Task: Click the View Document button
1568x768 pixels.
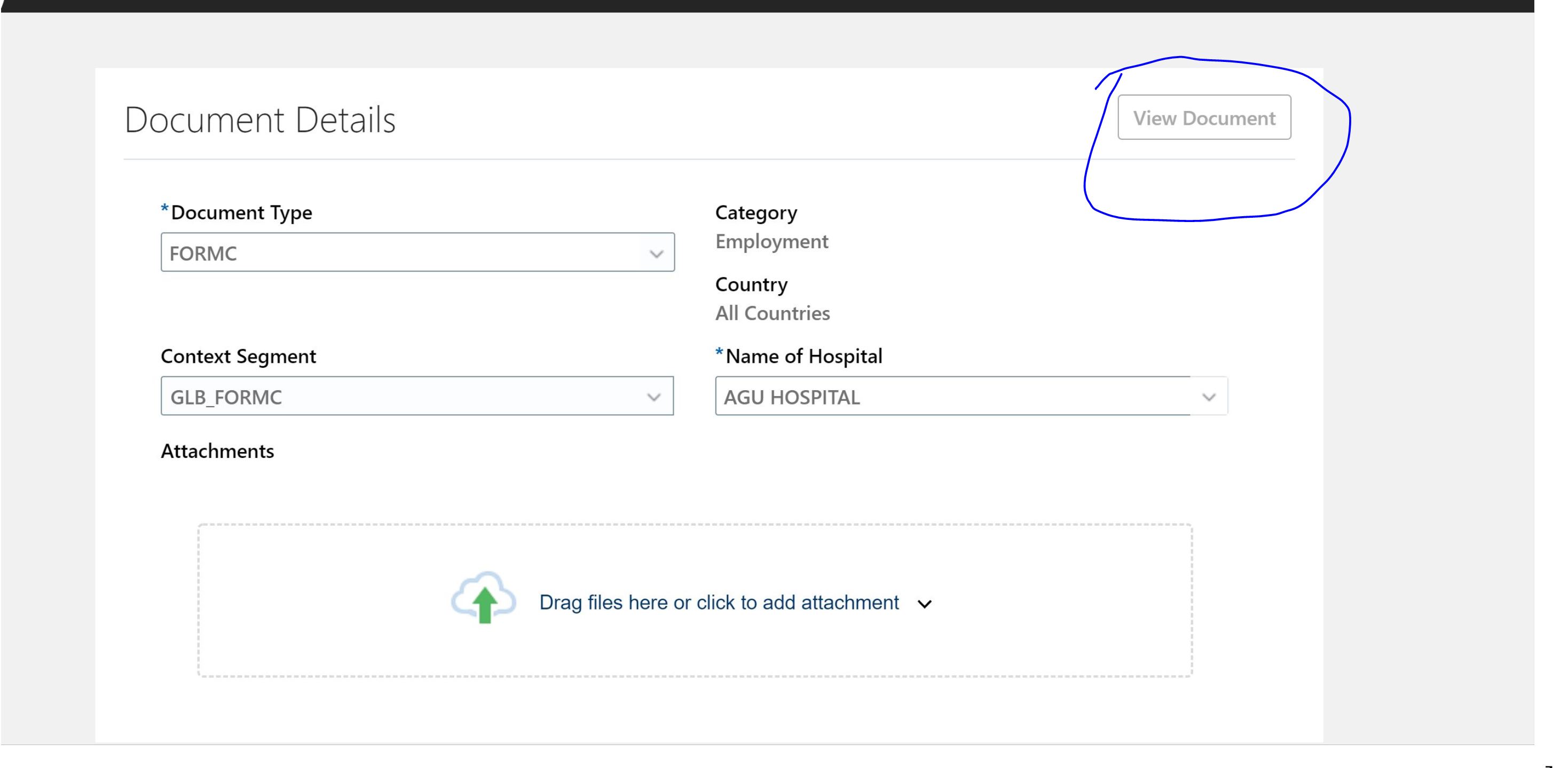Action: coord(1204,117)
